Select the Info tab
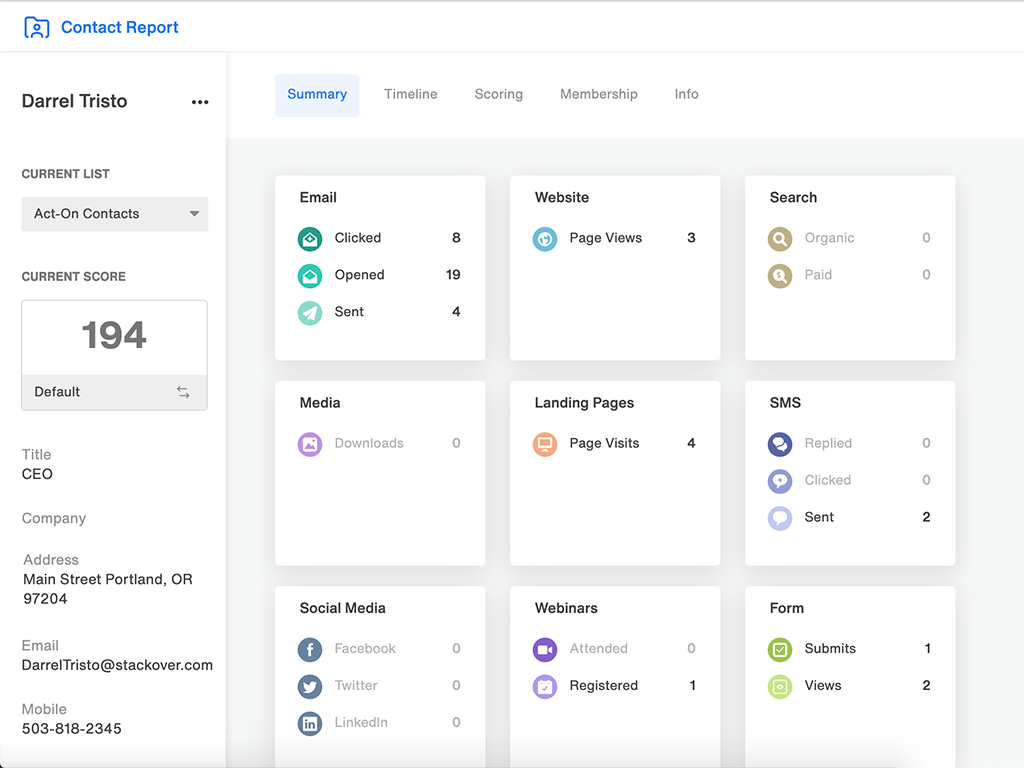 (x=687, y=94)
